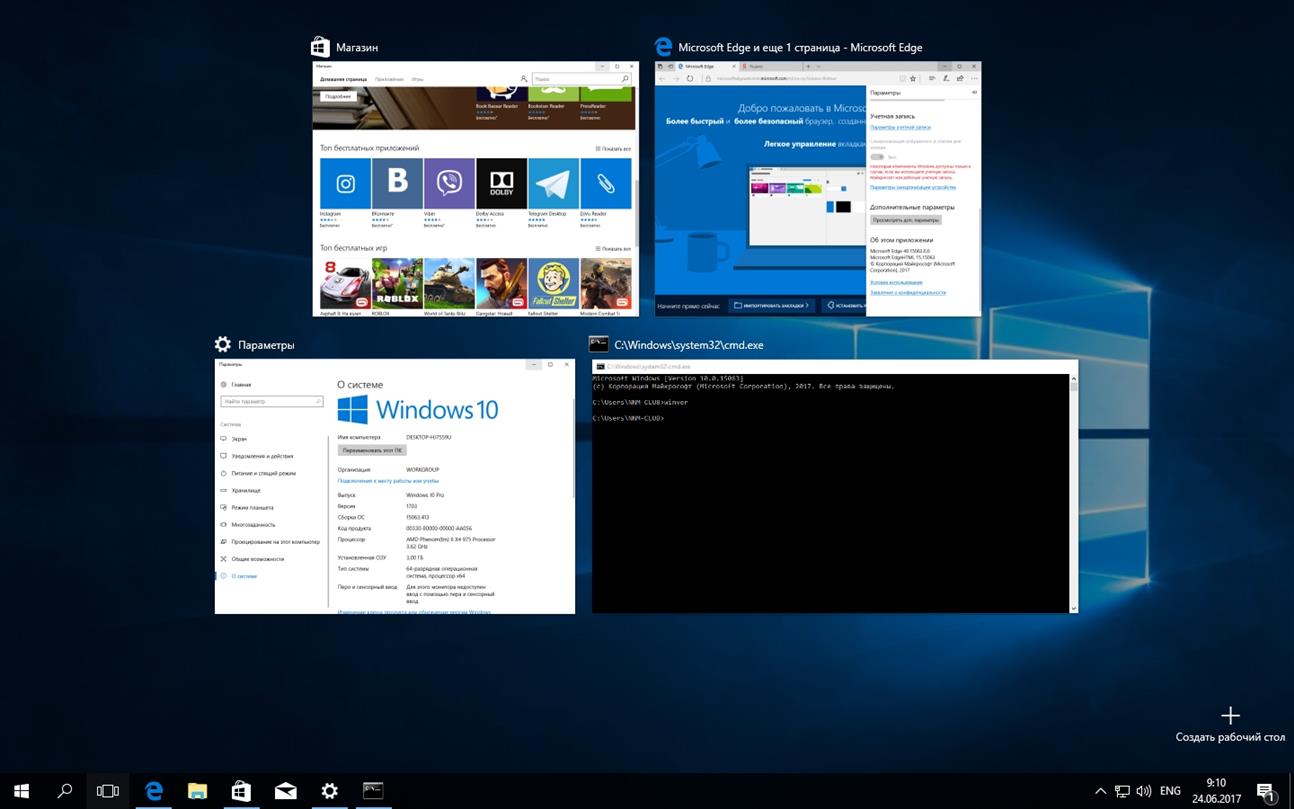
Task: Open the Подключение к месту работы или учебы link
Action: pyautogui.click(x=388, y=481)
